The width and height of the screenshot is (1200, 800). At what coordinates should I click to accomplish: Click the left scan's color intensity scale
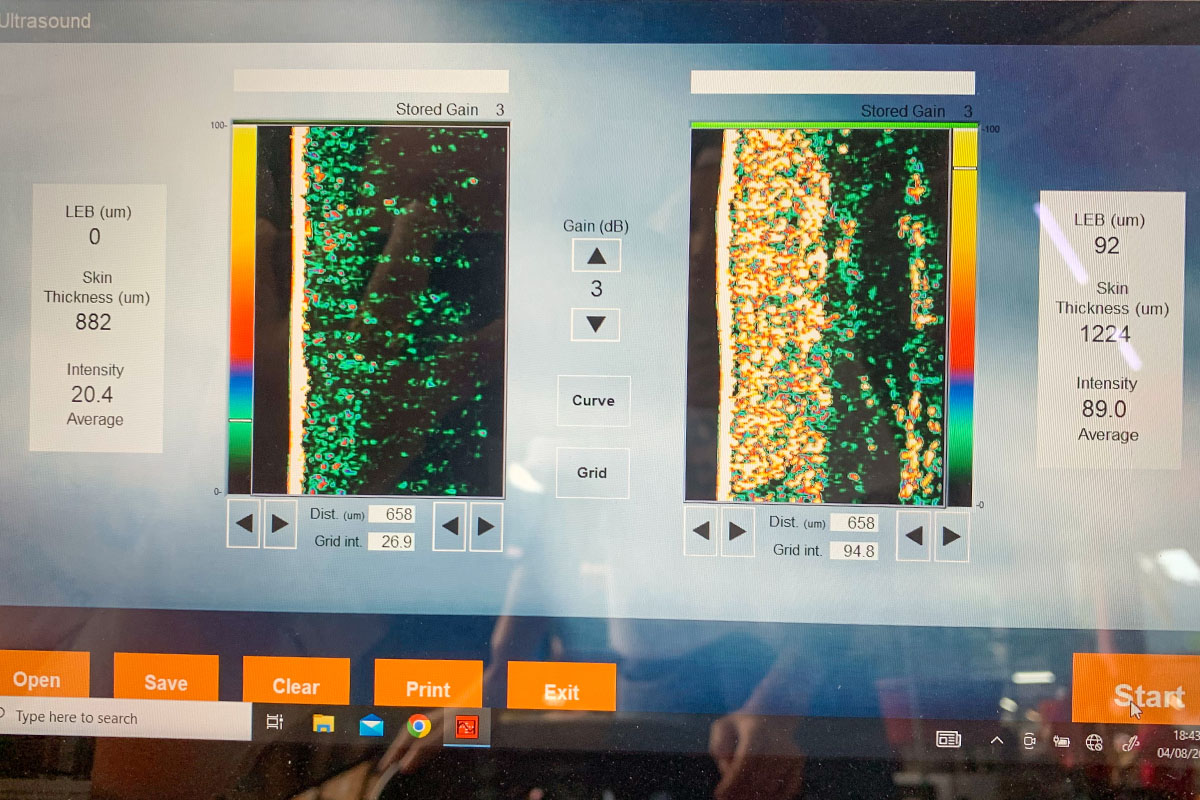[x=242, y=309]
